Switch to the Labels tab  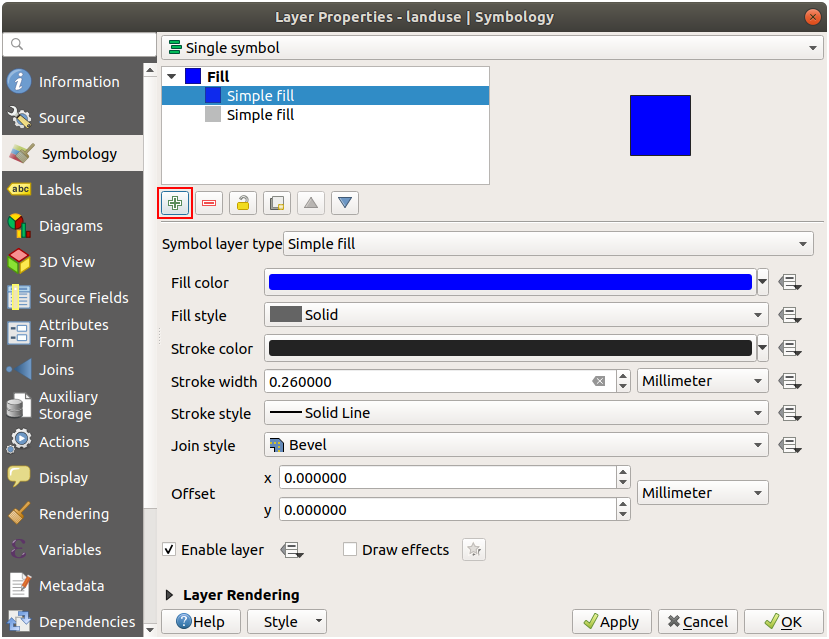point(60,190)
